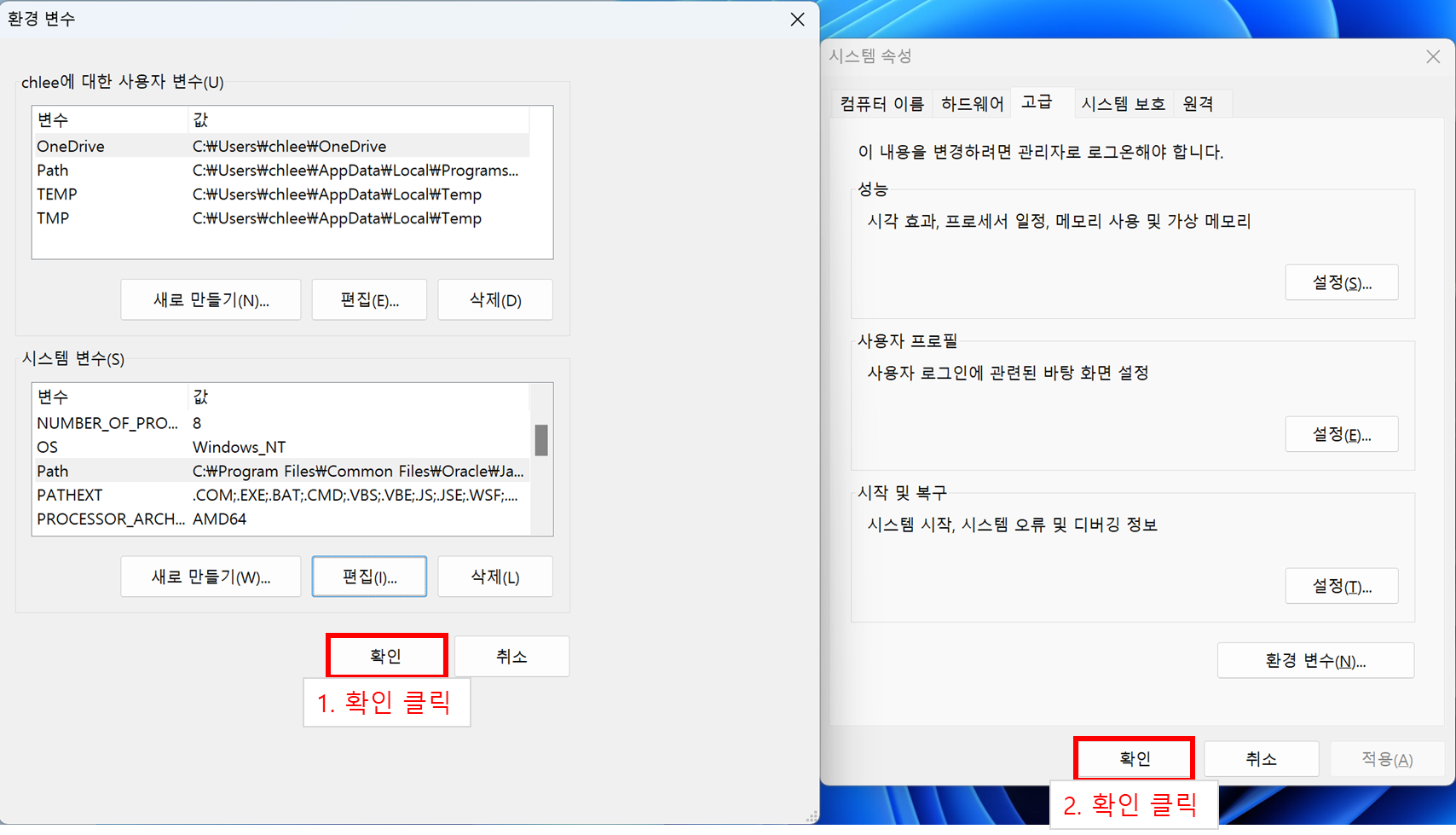
Task: Click 새로 만들기(N)... for user variables
Action: click(211, 299)
